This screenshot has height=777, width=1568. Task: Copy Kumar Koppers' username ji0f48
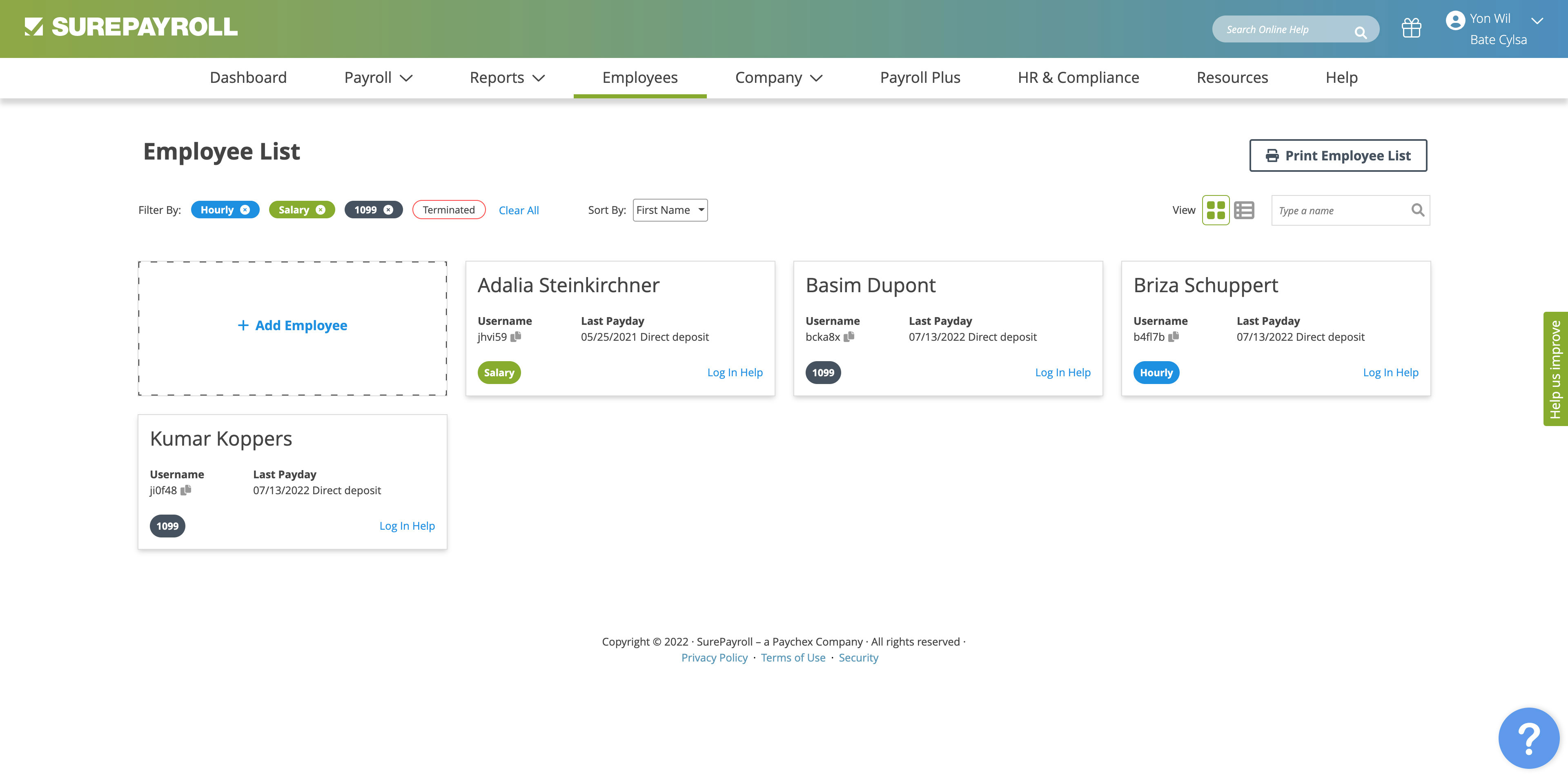click(x=186, y=490)
